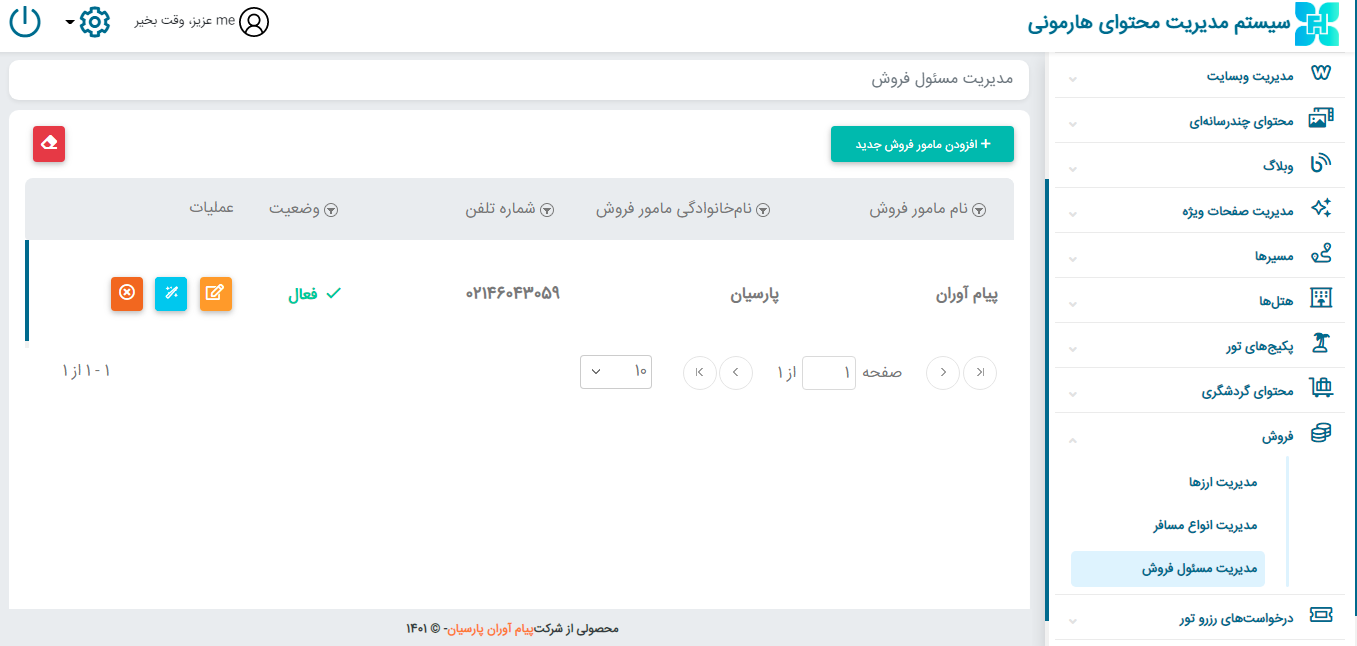The height and width of the screenshot is (646, 1357).
Task: Click the orange edit icon in the row
Action: pos(215,293)
